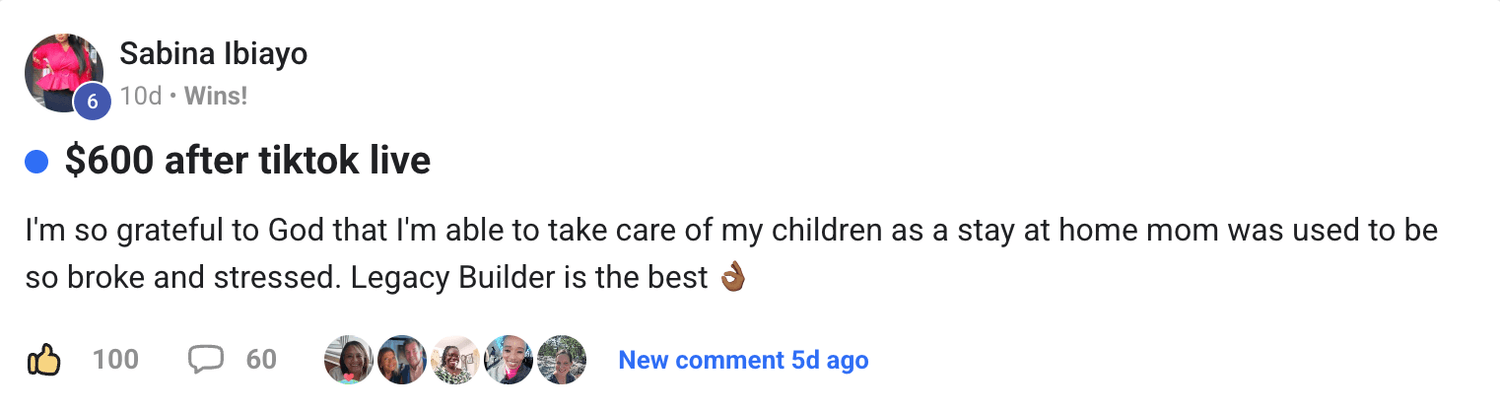The image size is (1500, 414).
Task: Click the fourth commenter avatar with pink top
Action: pyautogui.click(x=508, y=360)
